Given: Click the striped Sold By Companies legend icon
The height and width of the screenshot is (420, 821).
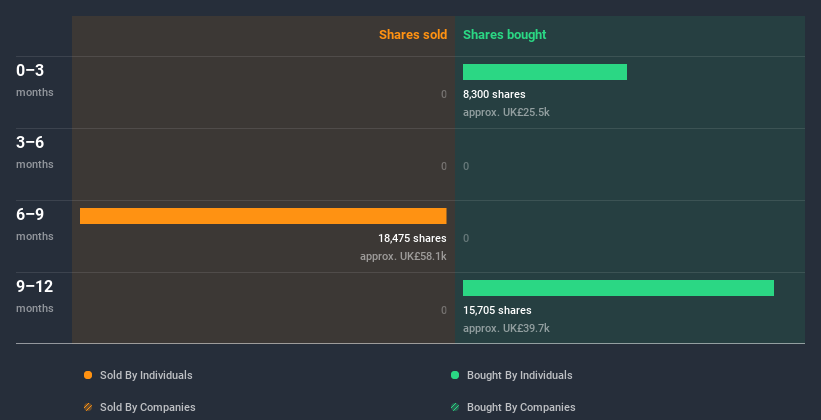Looking at the screenshot, I should point(88,407).
